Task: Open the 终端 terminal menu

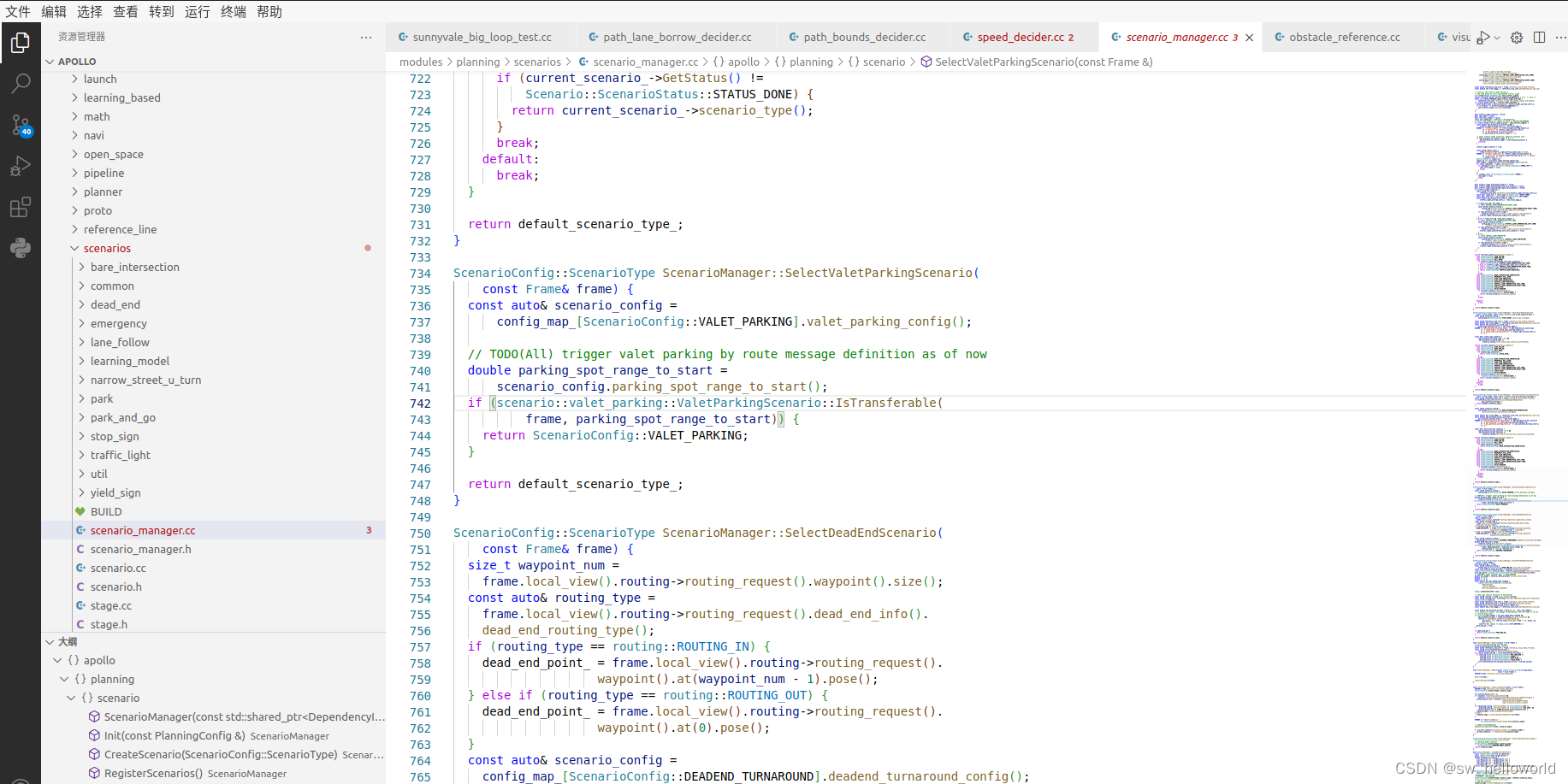Action: [x=233, y=11]
